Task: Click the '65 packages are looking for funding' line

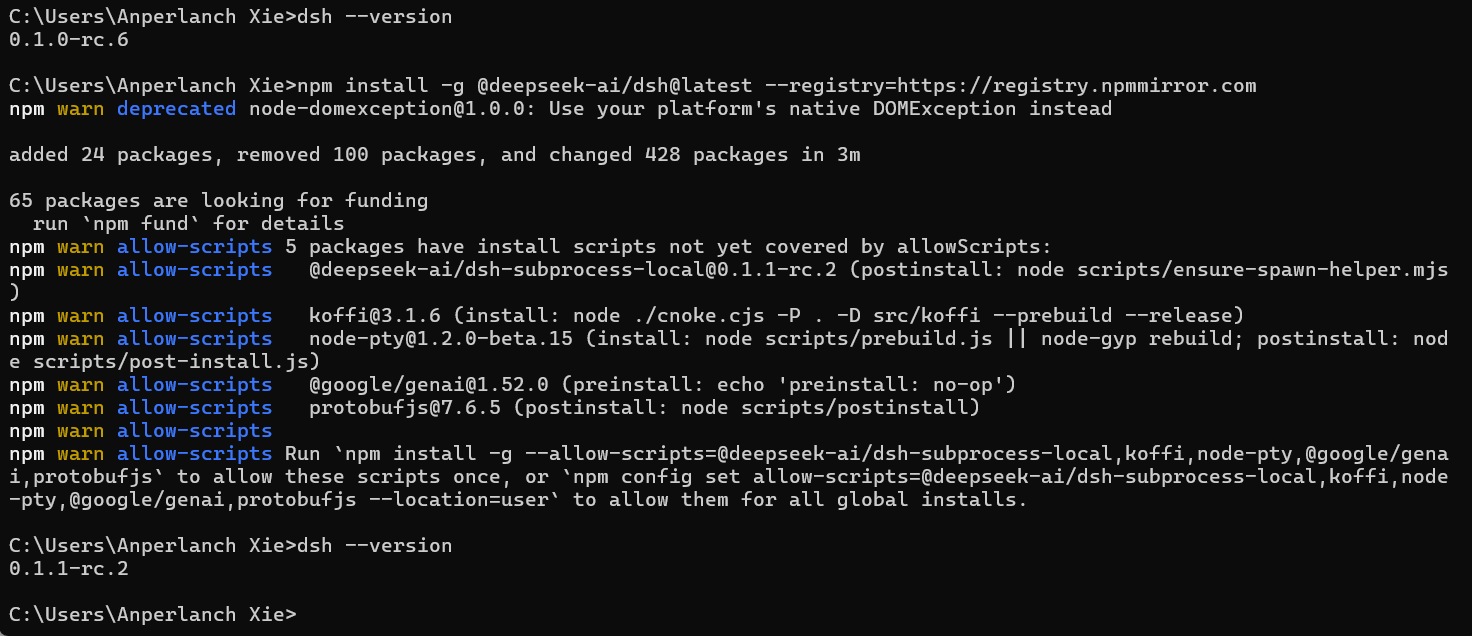Action: tap(218, 201)
